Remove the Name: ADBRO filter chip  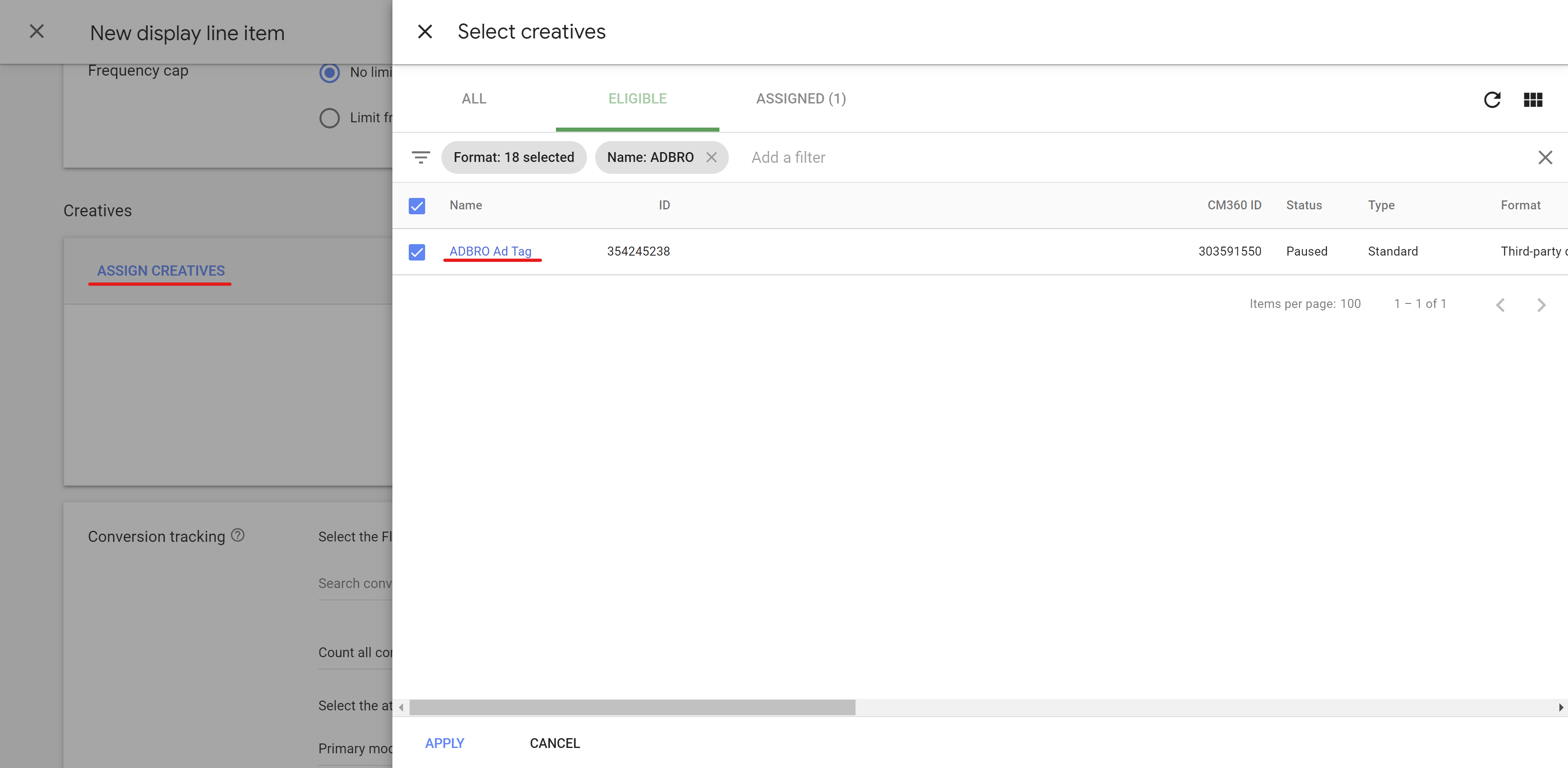711,157
